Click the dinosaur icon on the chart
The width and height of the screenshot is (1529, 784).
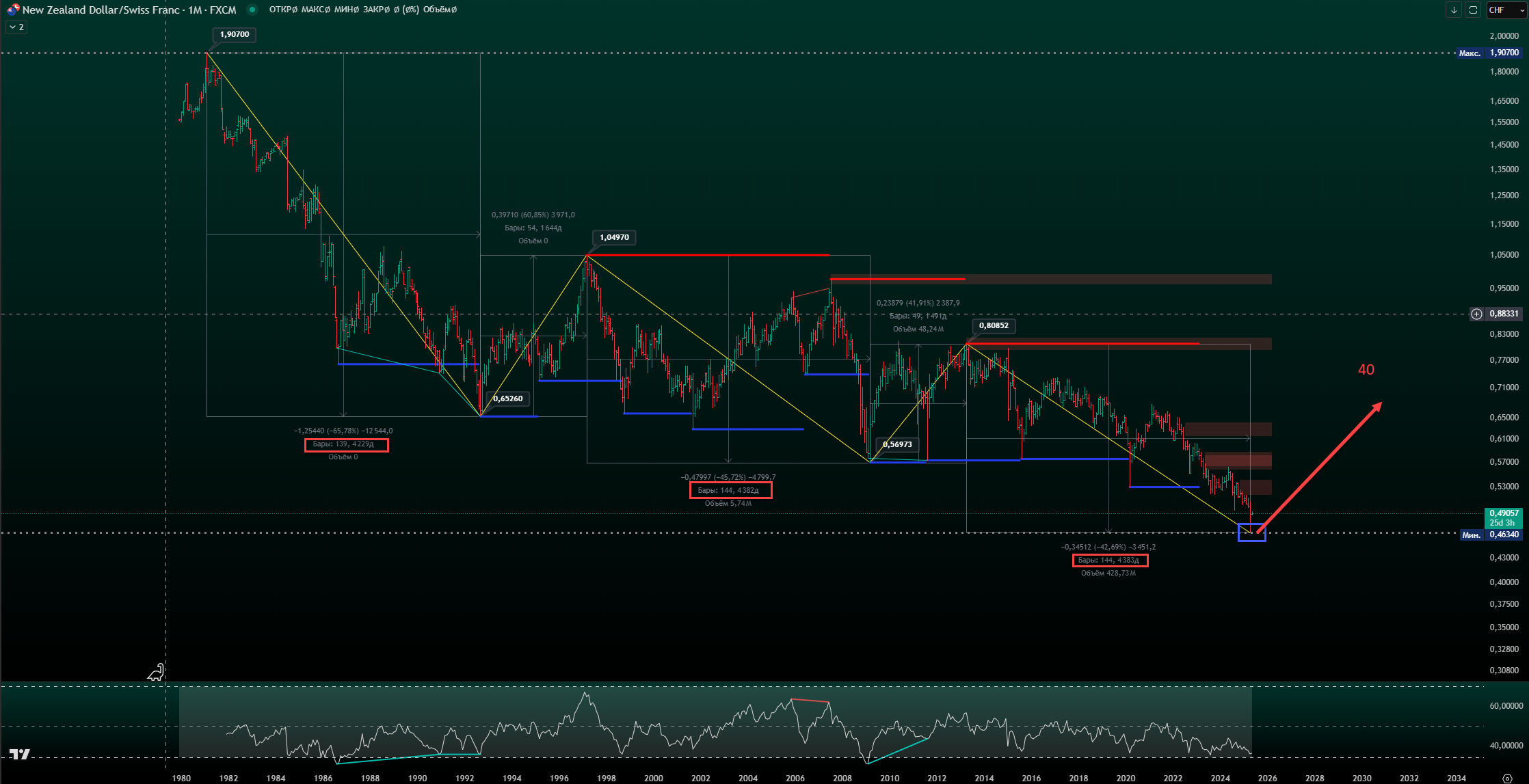pos(156,673)
